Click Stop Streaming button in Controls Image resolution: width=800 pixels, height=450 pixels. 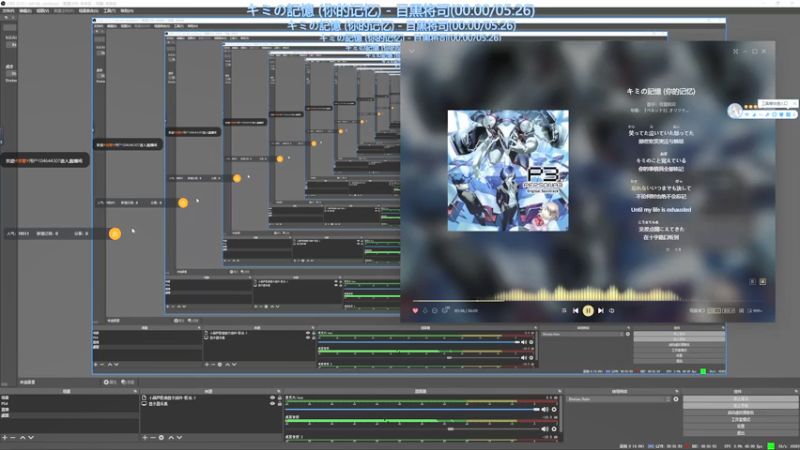(741, 399)
